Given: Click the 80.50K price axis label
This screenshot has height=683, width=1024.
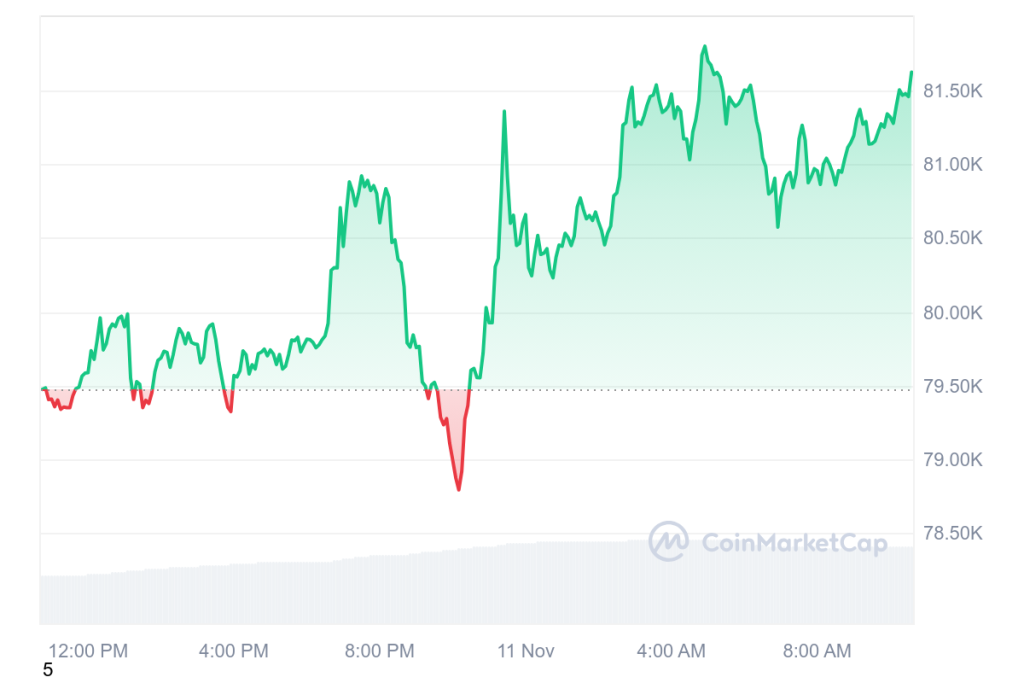Looking at the screenshot, I should 953,238.
